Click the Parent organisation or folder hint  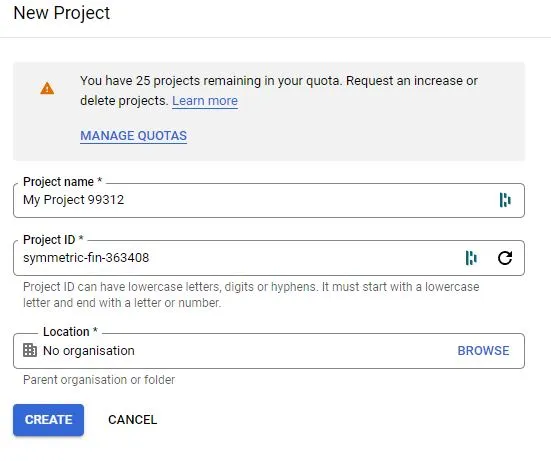point(99,380)
